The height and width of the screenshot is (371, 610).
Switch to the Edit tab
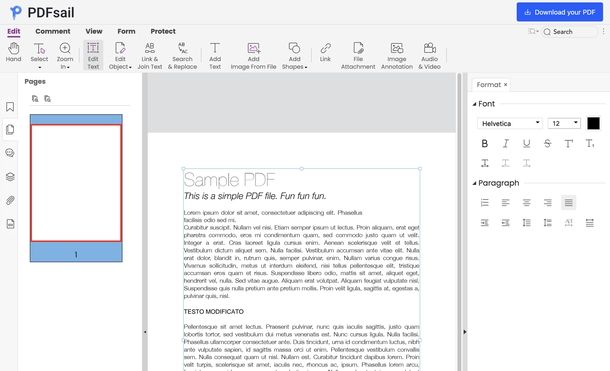tap(14, 31)
